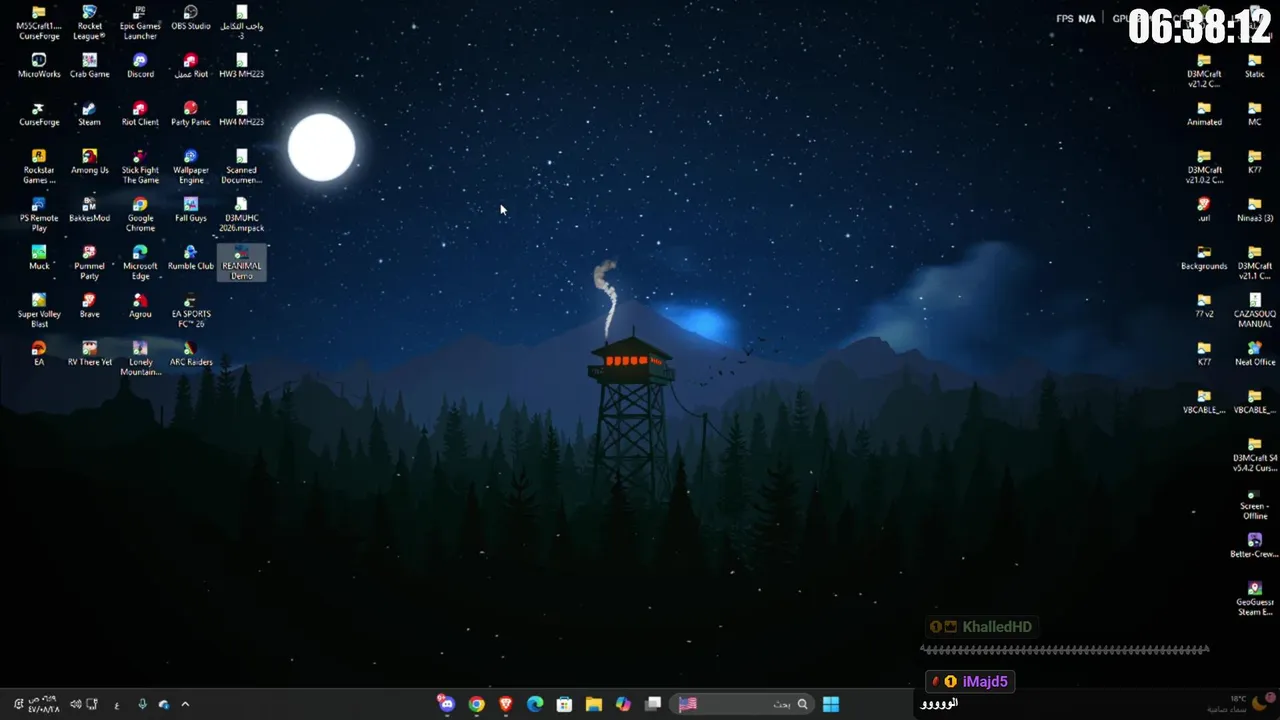Click the taskbar search box
This screenshot has height=720, width=1280.
coord(742,704)
